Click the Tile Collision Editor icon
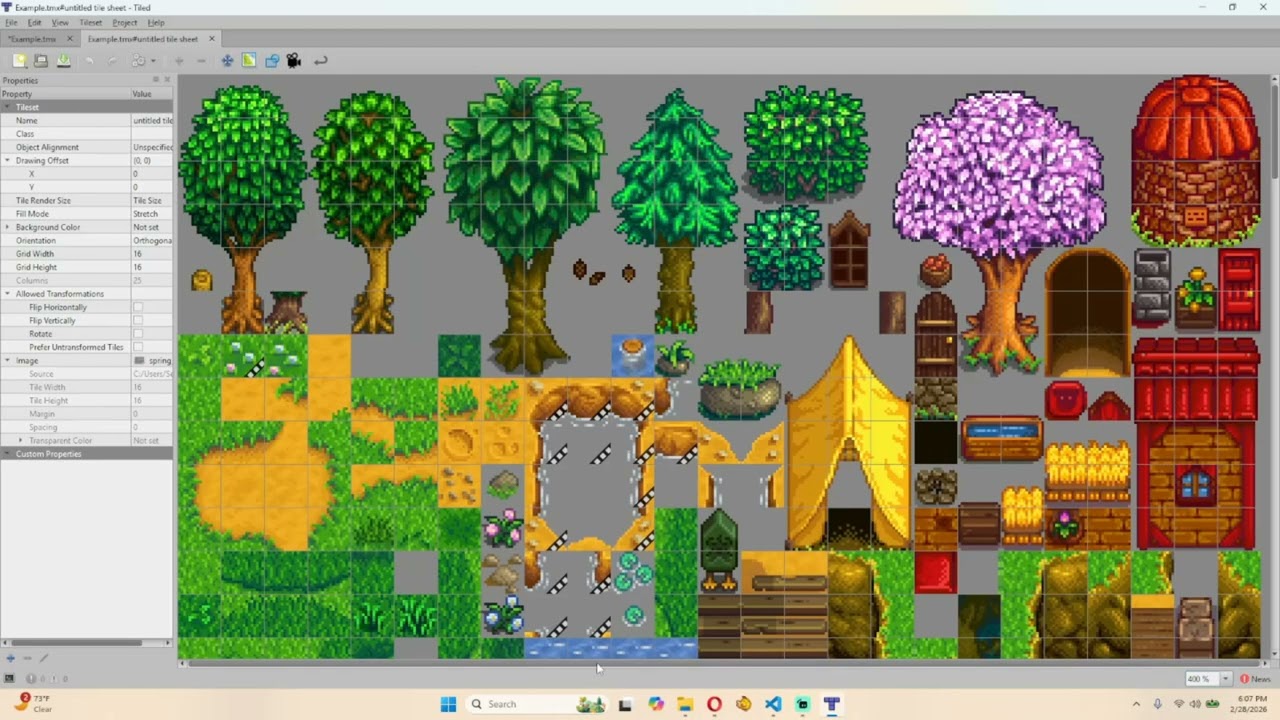The width and height of the screenshot is (1280, 720). click(x=271, y=61)
